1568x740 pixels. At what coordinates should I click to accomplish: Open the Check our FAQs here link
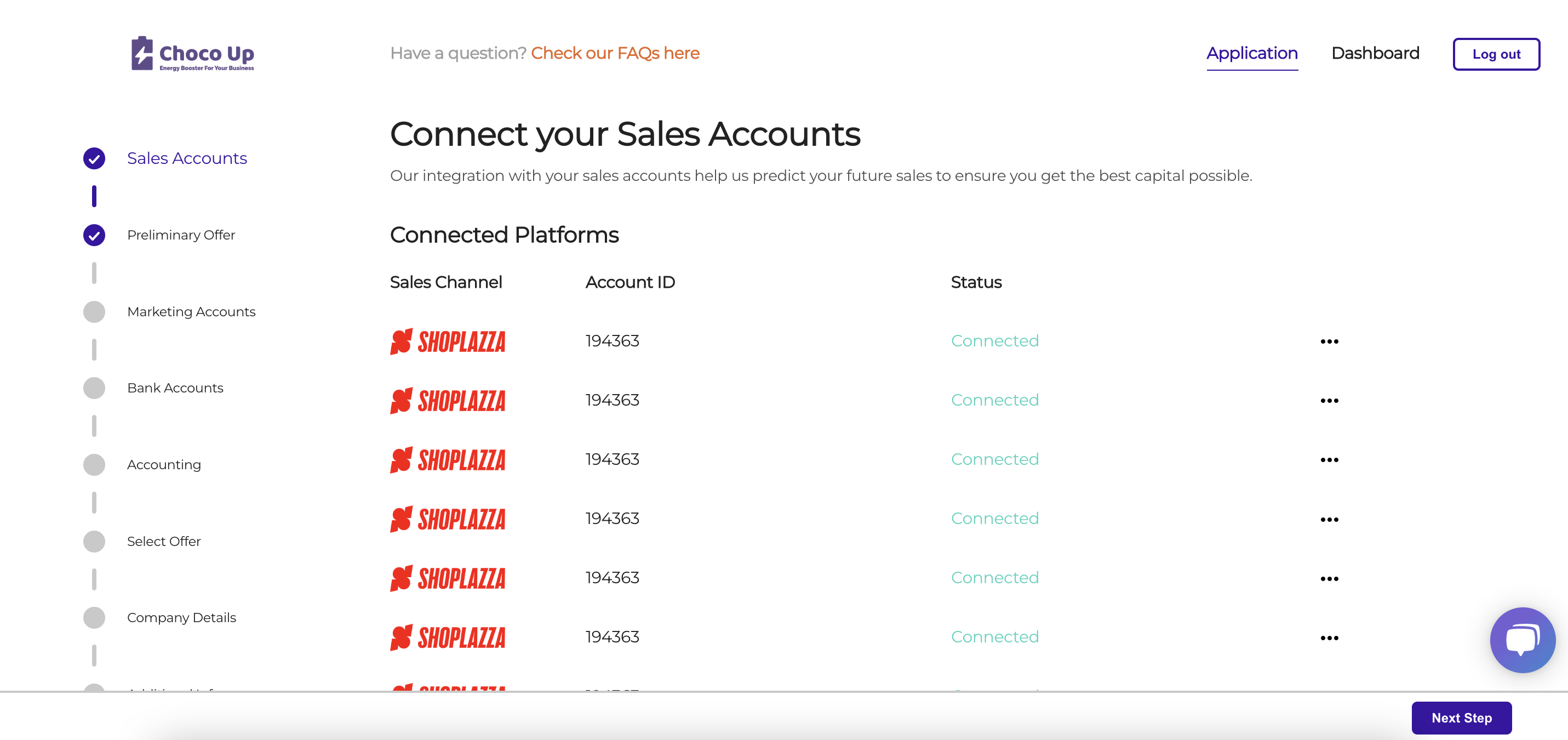615,54
